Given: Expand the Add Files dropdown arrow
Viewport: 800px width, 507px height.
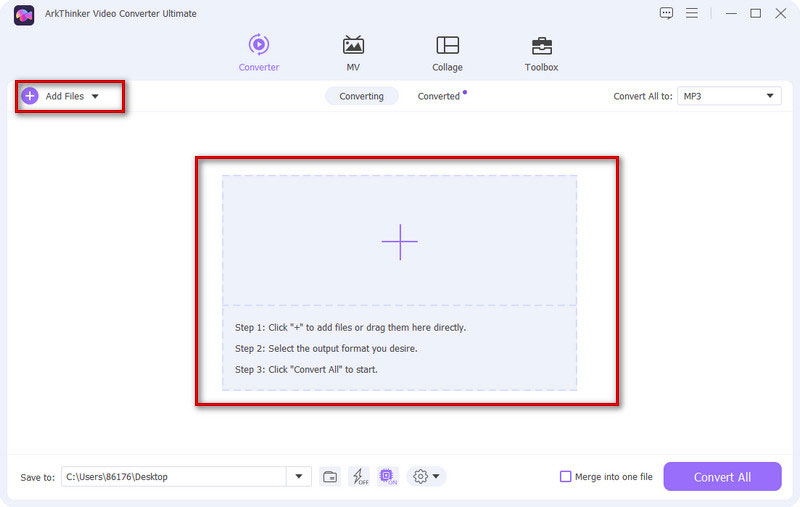Looking at the screenshot, I should point(95,96).
